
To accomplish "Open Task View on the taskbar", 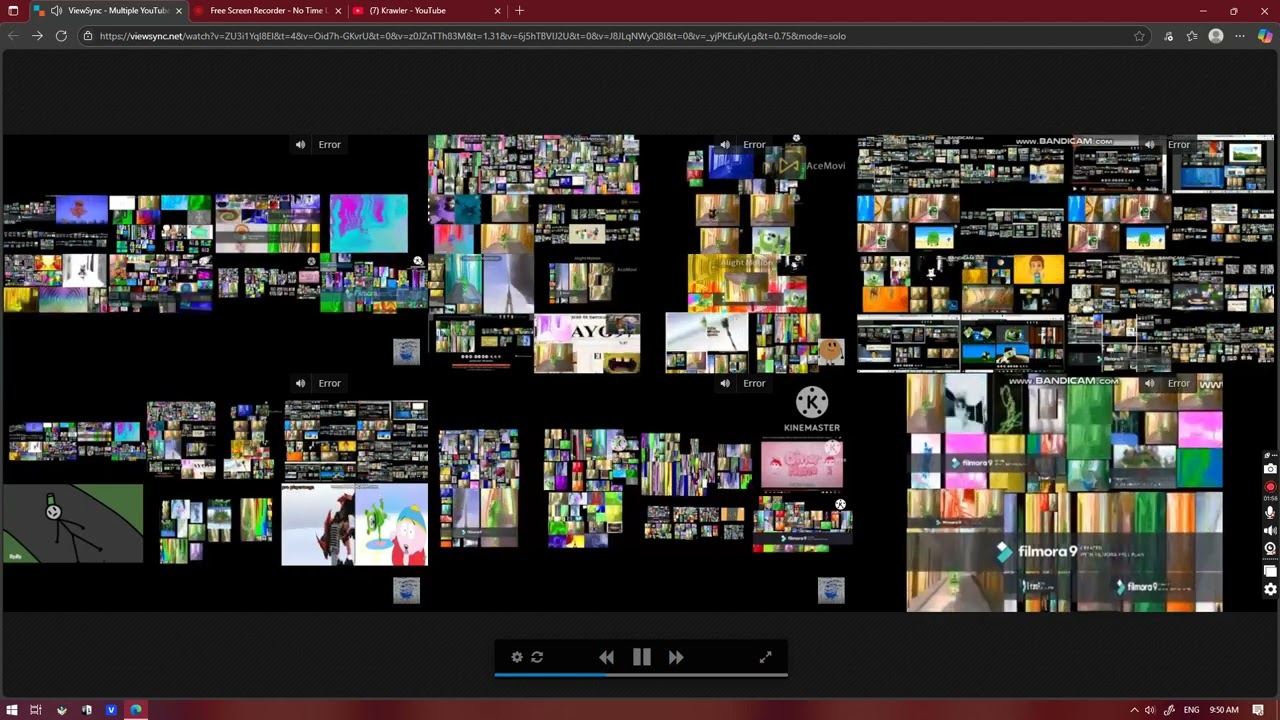I will tap(36, 710).
